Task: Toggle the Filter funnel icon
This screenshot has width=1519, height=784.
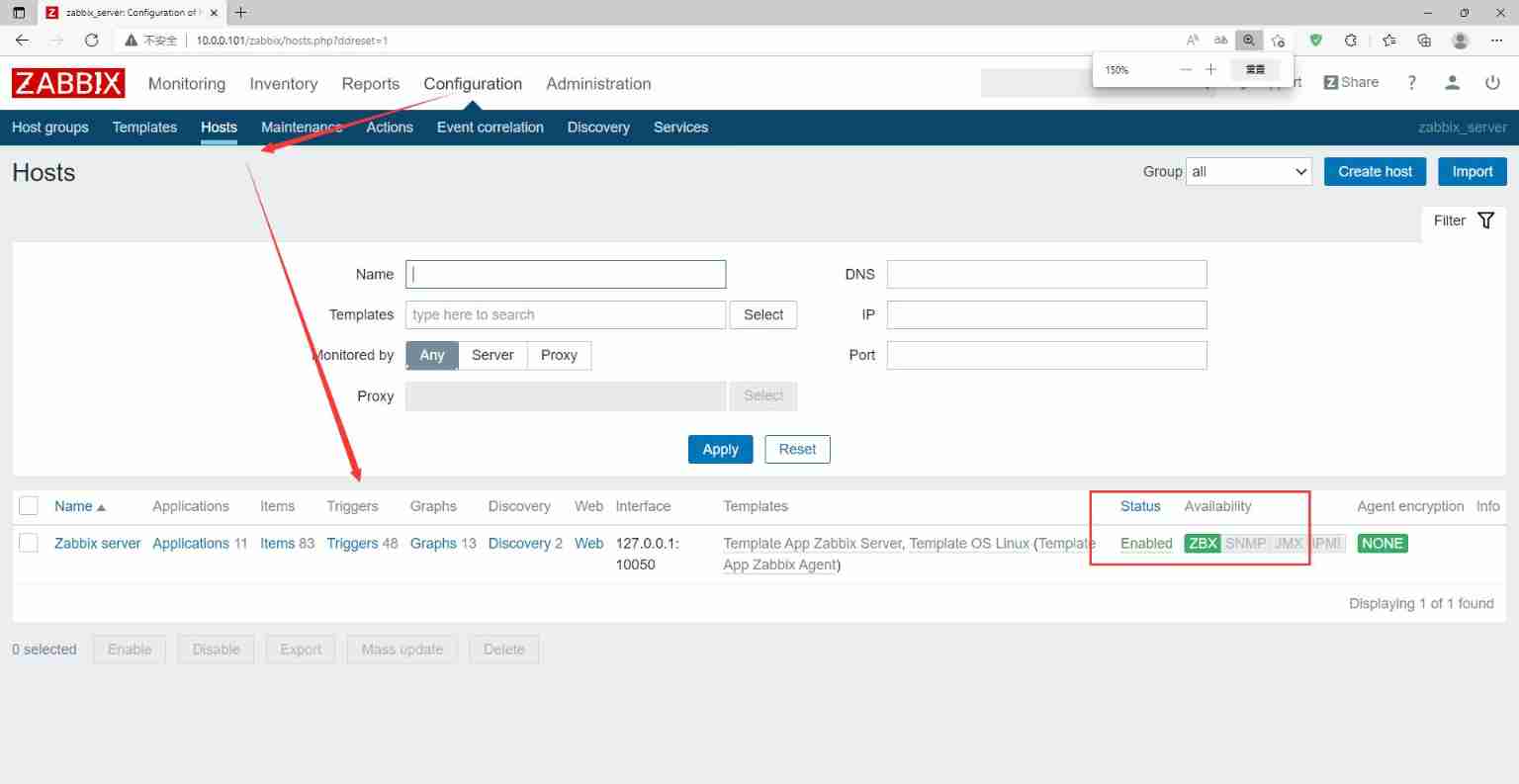Action: tap(1485, 220)
